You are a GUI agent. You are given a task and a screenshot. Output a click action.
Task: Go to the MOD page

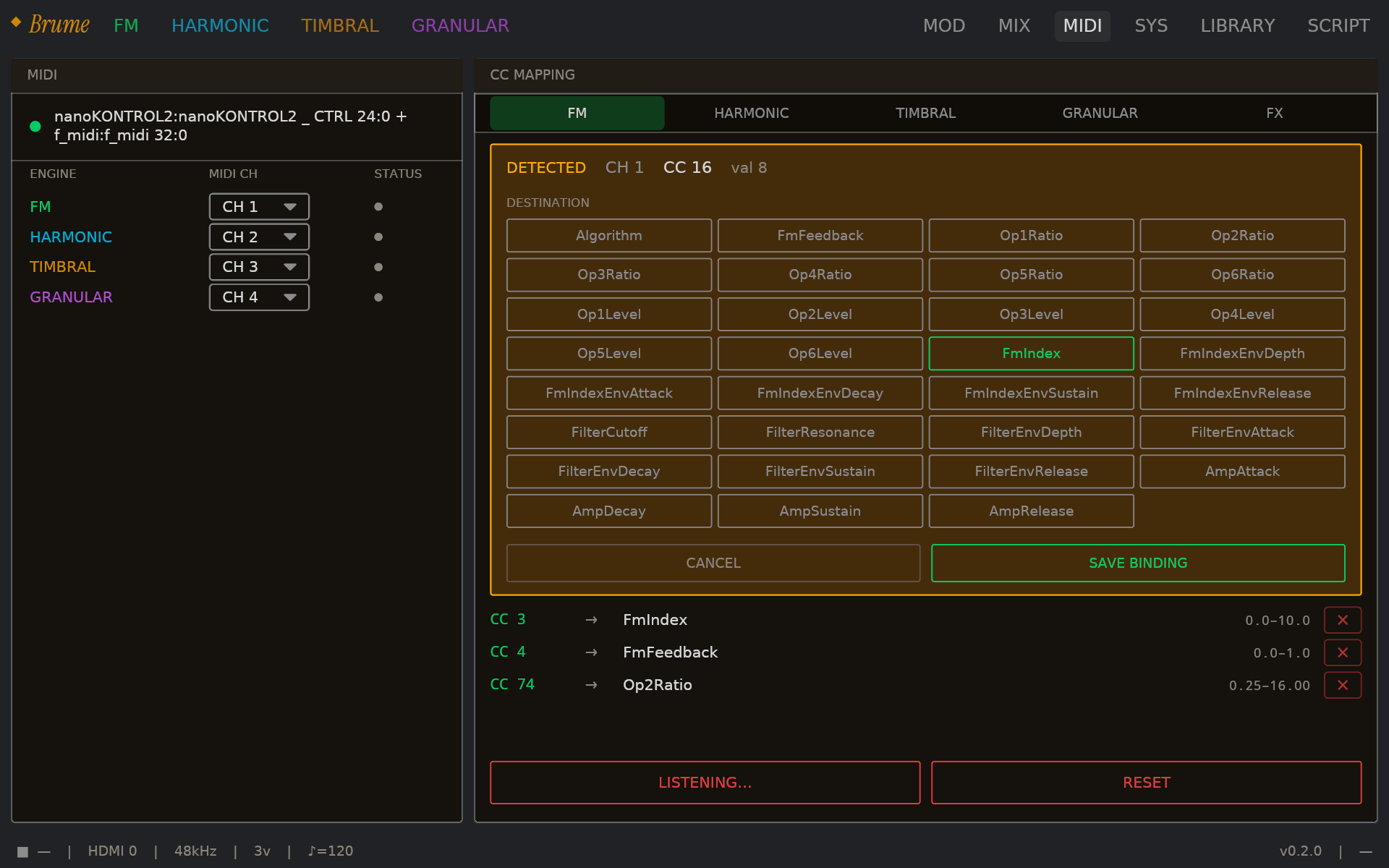944,25
